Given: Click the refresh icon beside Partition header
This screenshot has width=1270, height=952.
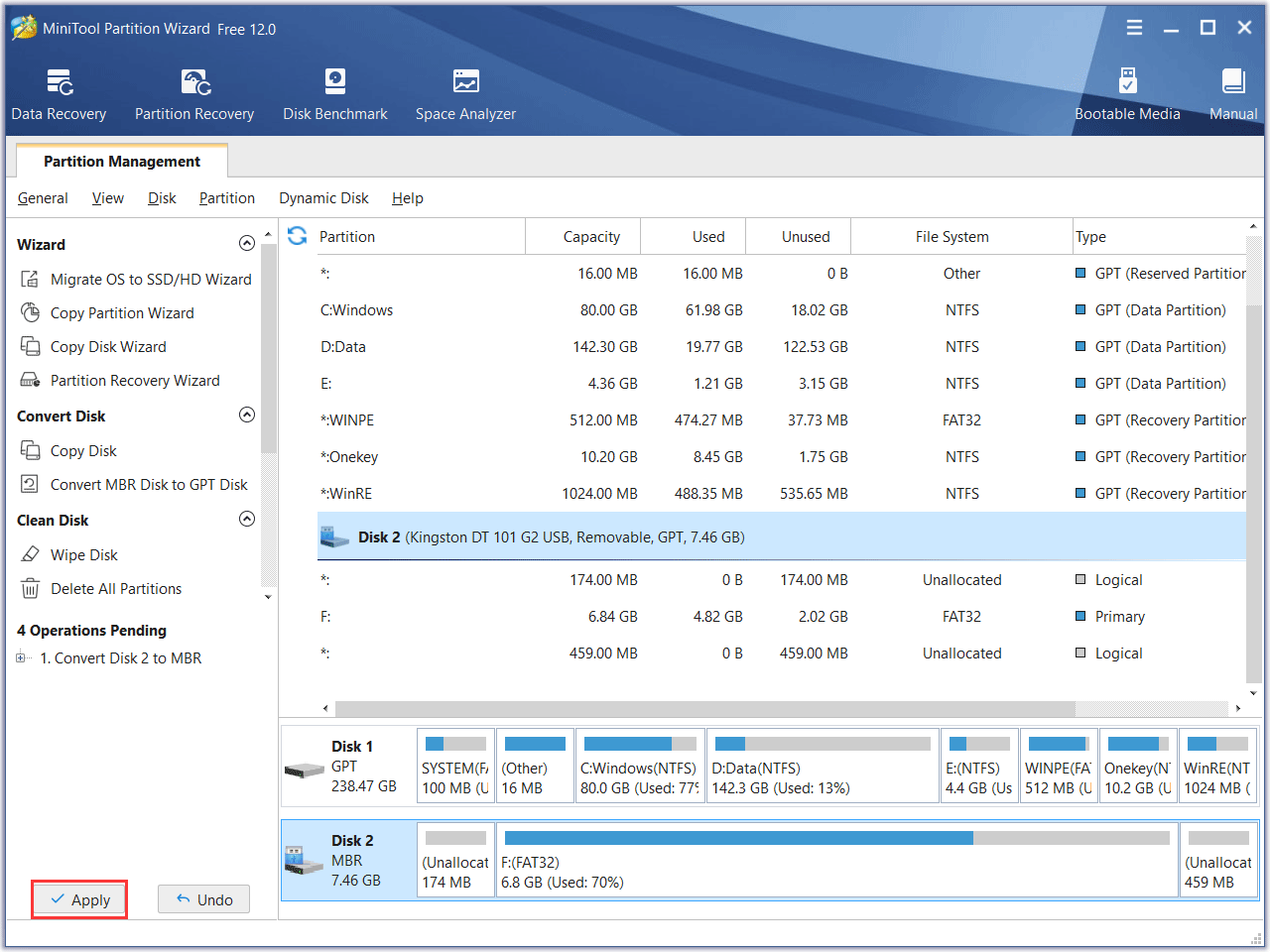Looking at the screenshot, I should click(297, 236).
